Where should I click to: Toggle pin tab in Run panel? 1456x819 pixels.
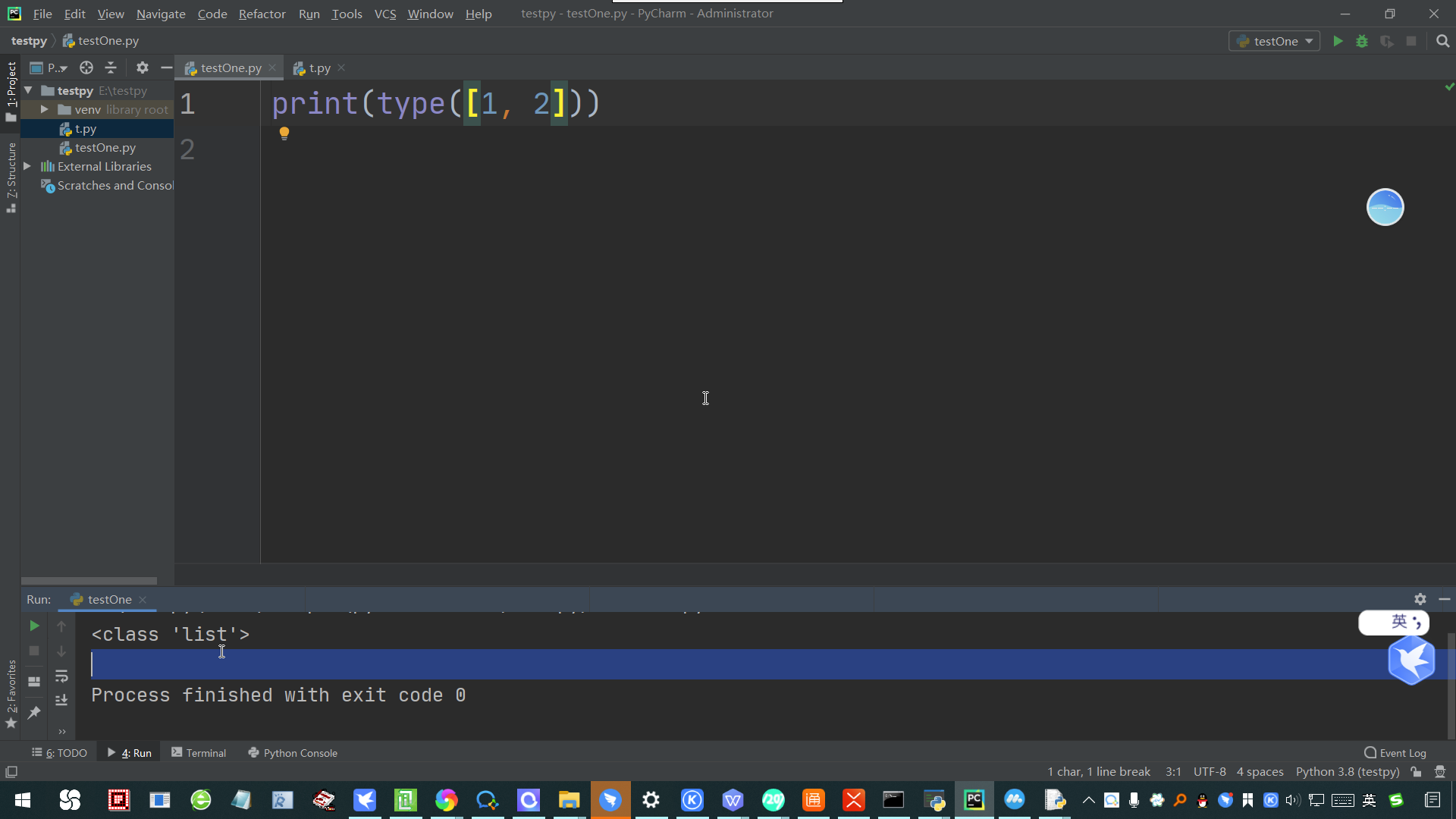tap(34, 712)
